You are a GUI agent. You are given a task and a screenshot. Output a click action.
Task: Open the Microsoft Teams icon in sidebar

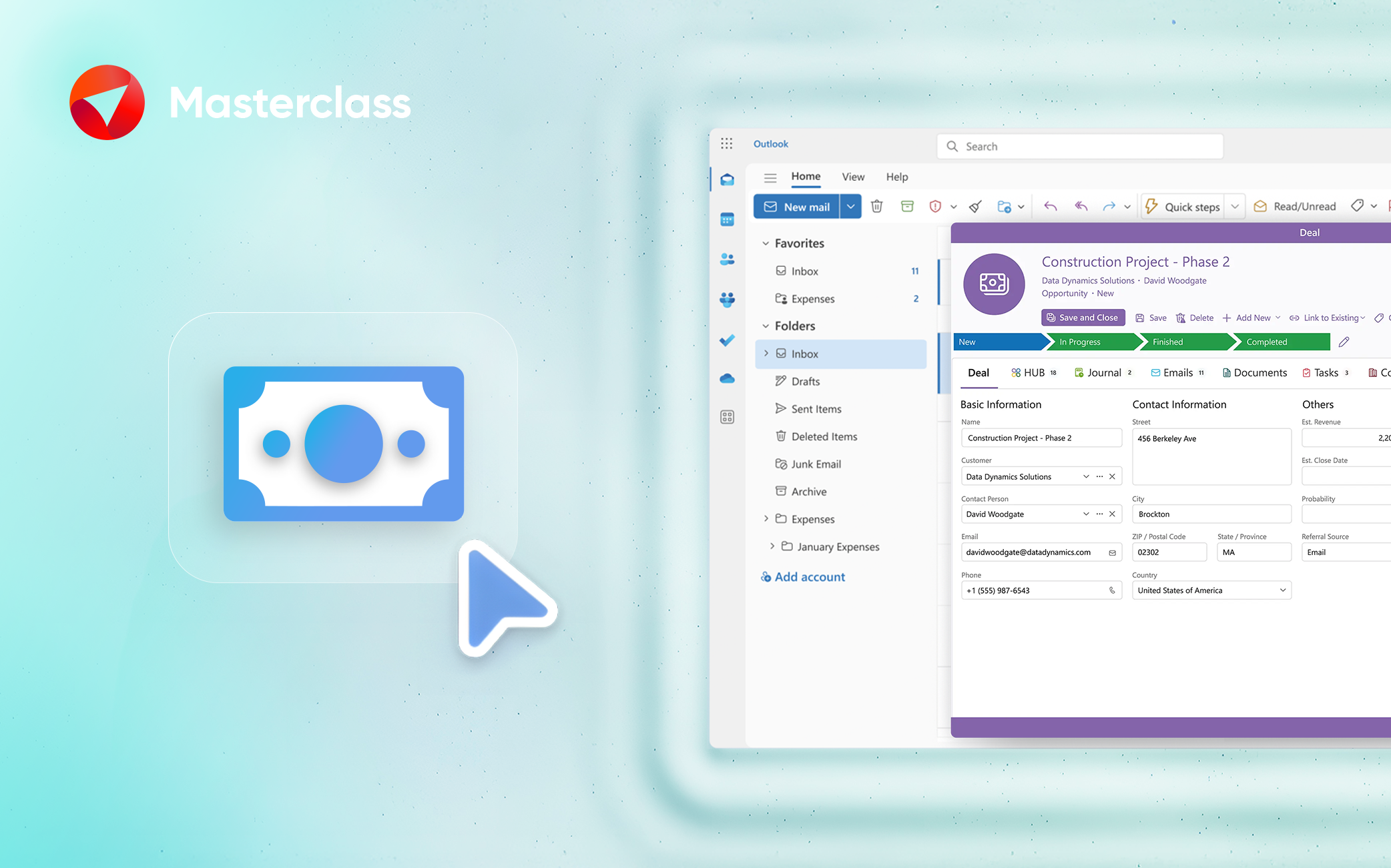click(727, 299)
